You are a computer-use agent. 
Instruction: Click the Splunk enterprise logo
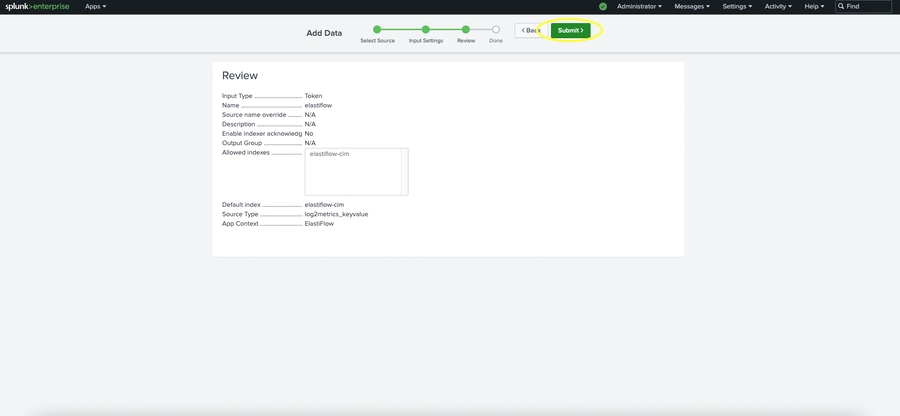tap(38, 6)
